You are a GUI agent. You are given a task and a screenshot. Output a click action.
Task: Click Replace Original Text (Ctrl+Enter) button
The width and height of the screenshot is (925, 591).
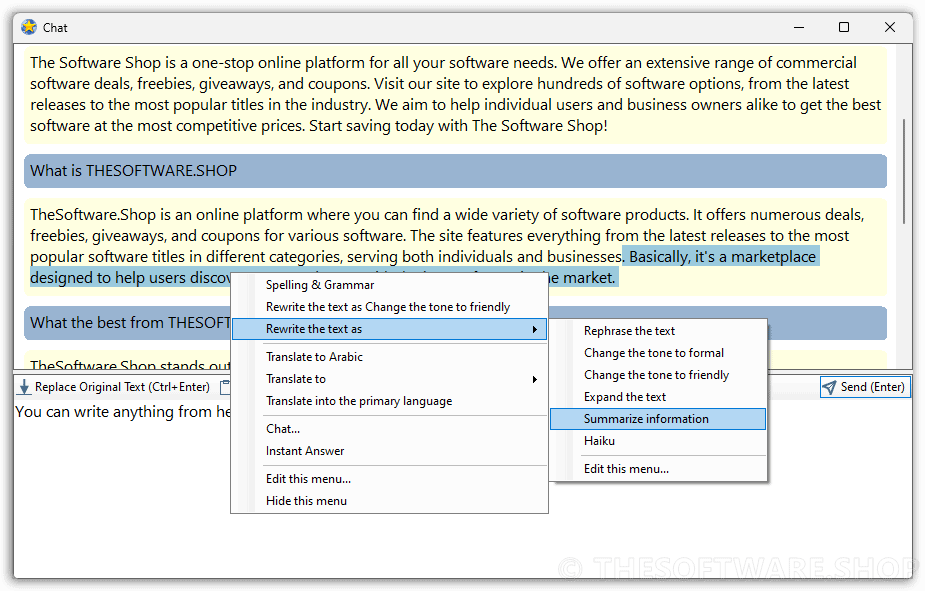point(115,387)
